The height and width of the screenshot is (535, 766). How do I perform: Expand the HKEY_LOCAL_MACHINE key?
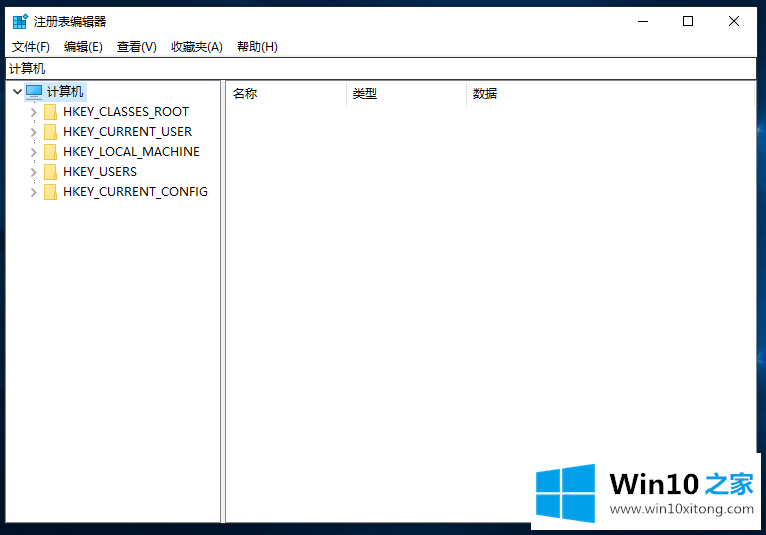34,152
